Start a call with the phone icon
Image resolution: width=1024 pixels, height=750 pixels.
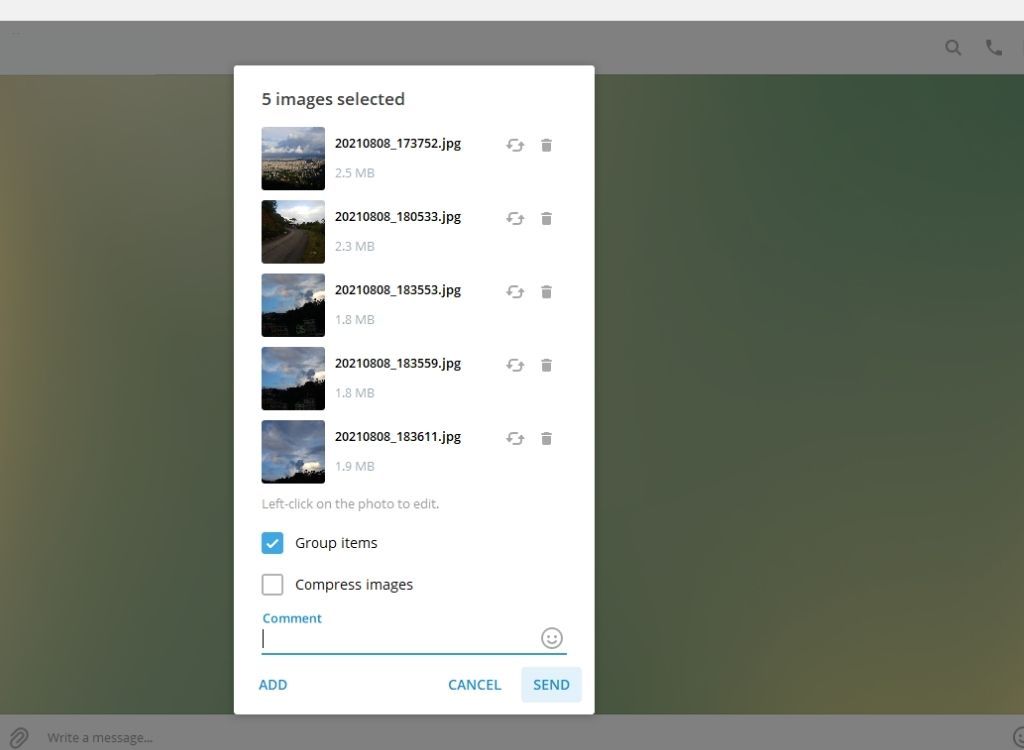tap(992, 47)
